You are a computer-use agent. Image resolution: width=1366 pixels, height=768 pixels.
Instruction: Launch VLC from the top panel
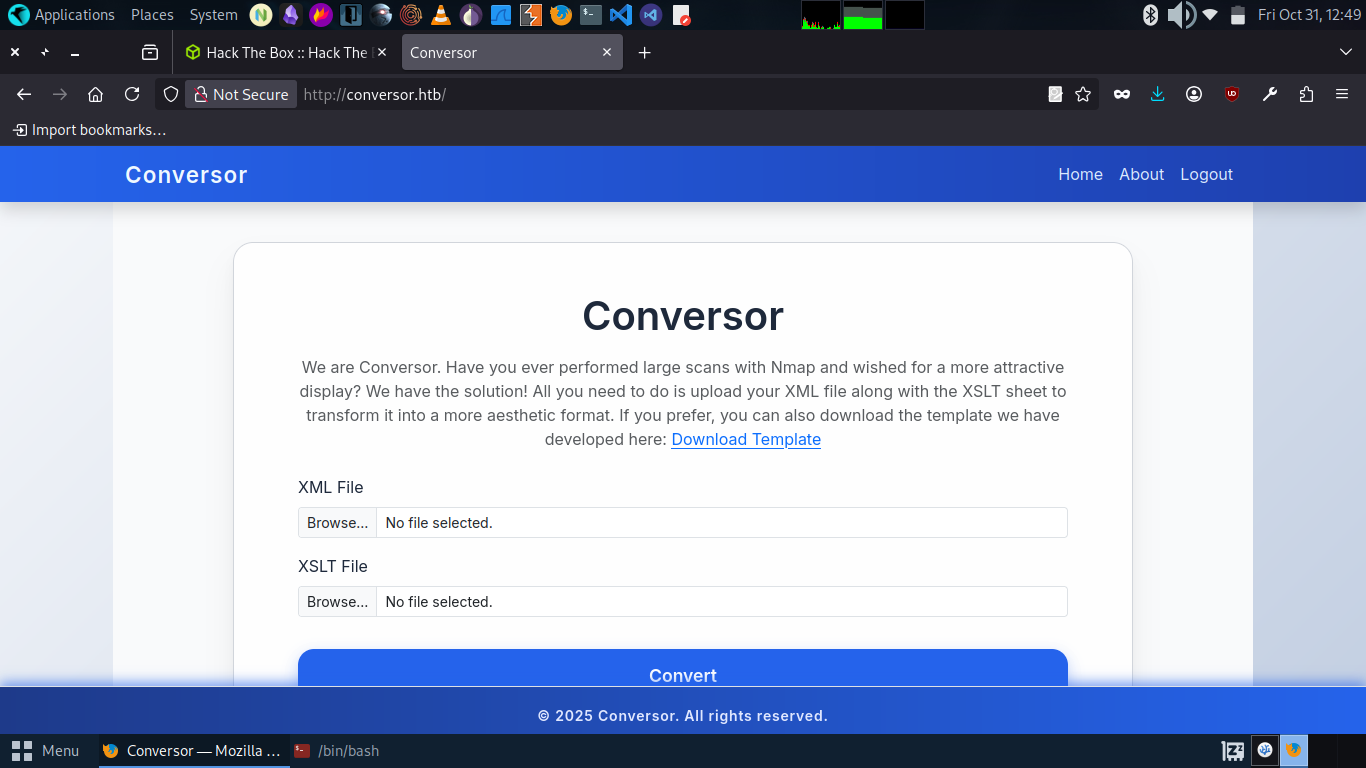click(441, 15)
